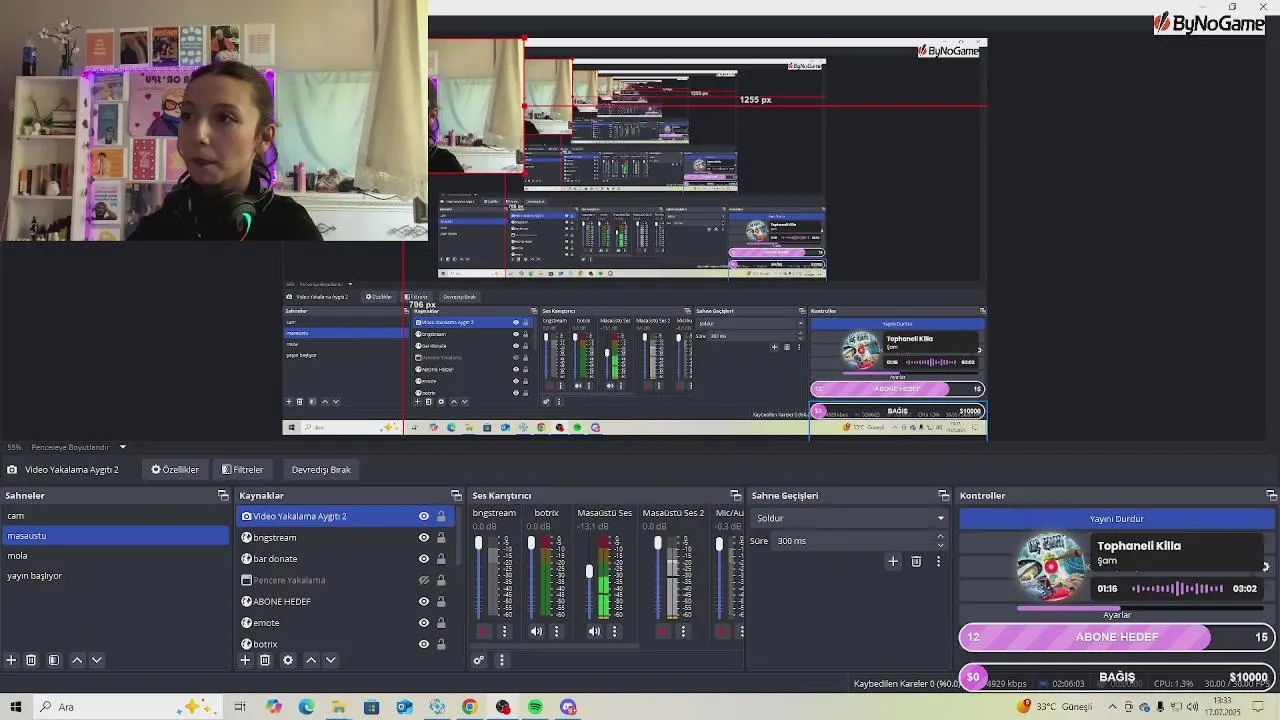Open Masaüstü Ses channel options dots
The image size is (1280, 720).
click(615, 631)
